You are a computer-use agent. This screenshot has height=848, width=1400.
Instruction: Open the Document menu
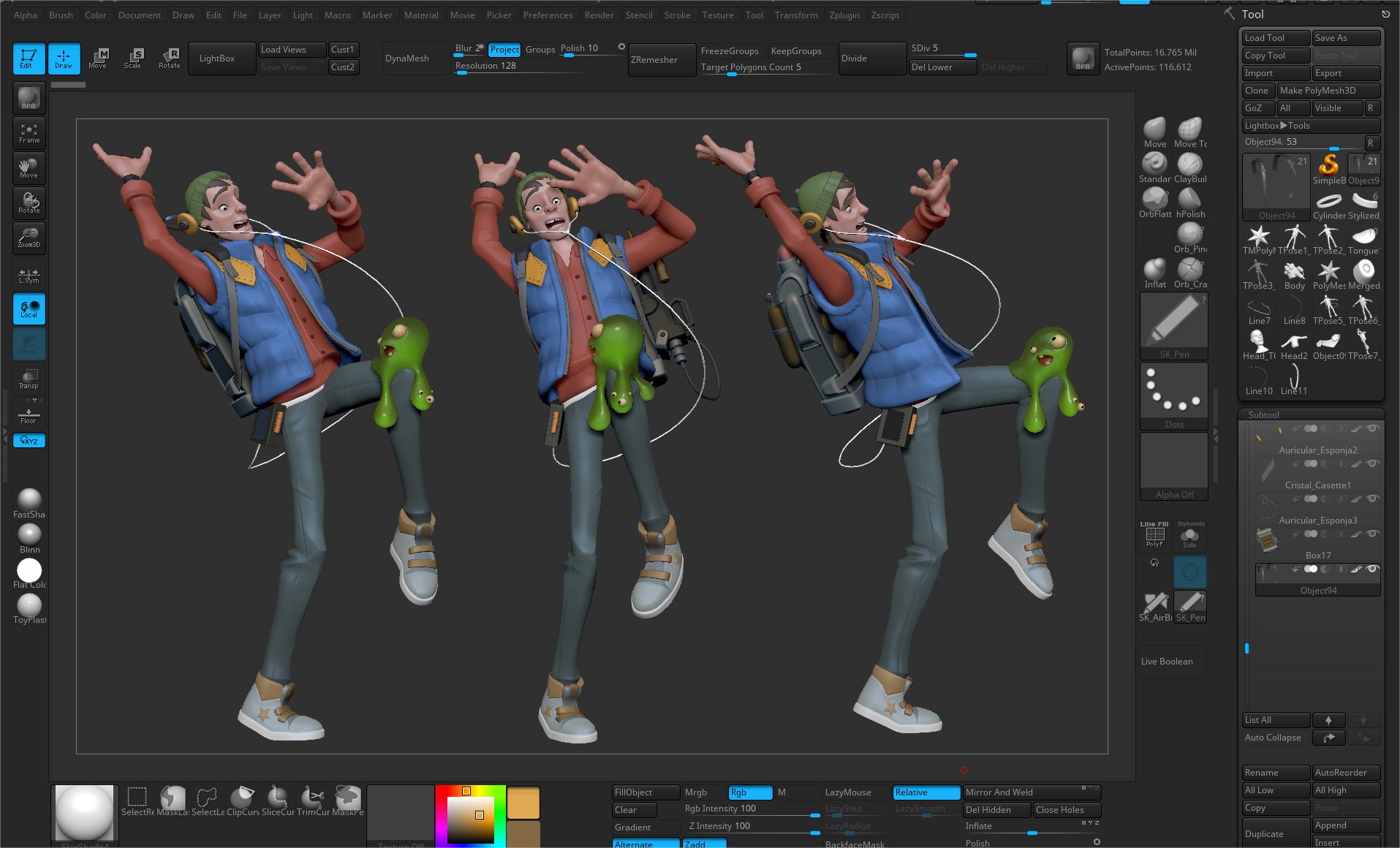click(x=139, y=15)
